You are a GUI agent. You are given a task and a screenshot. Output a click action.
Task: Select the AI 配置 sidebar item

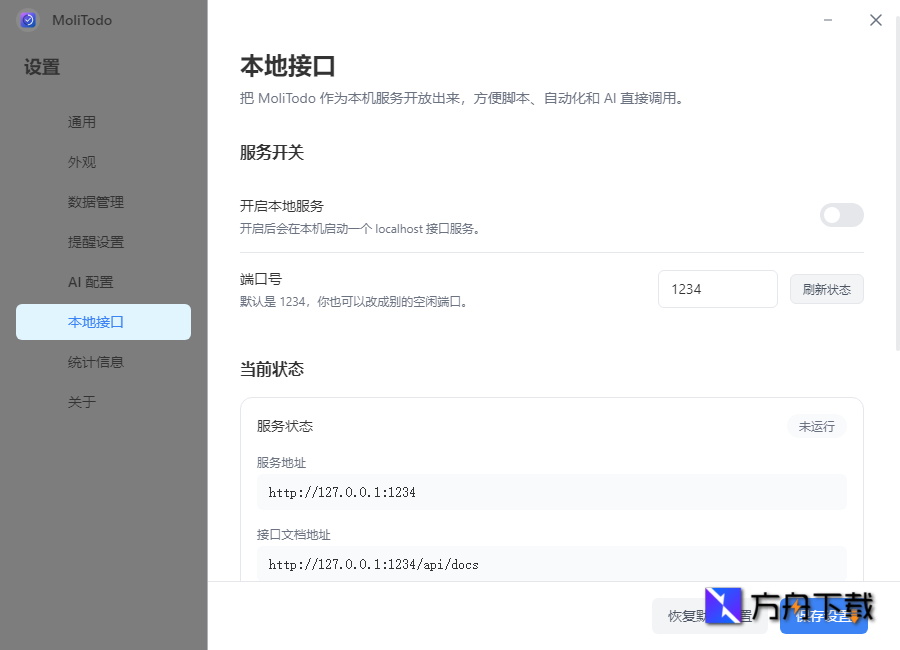pyautogui.click(x=92, y=282)
